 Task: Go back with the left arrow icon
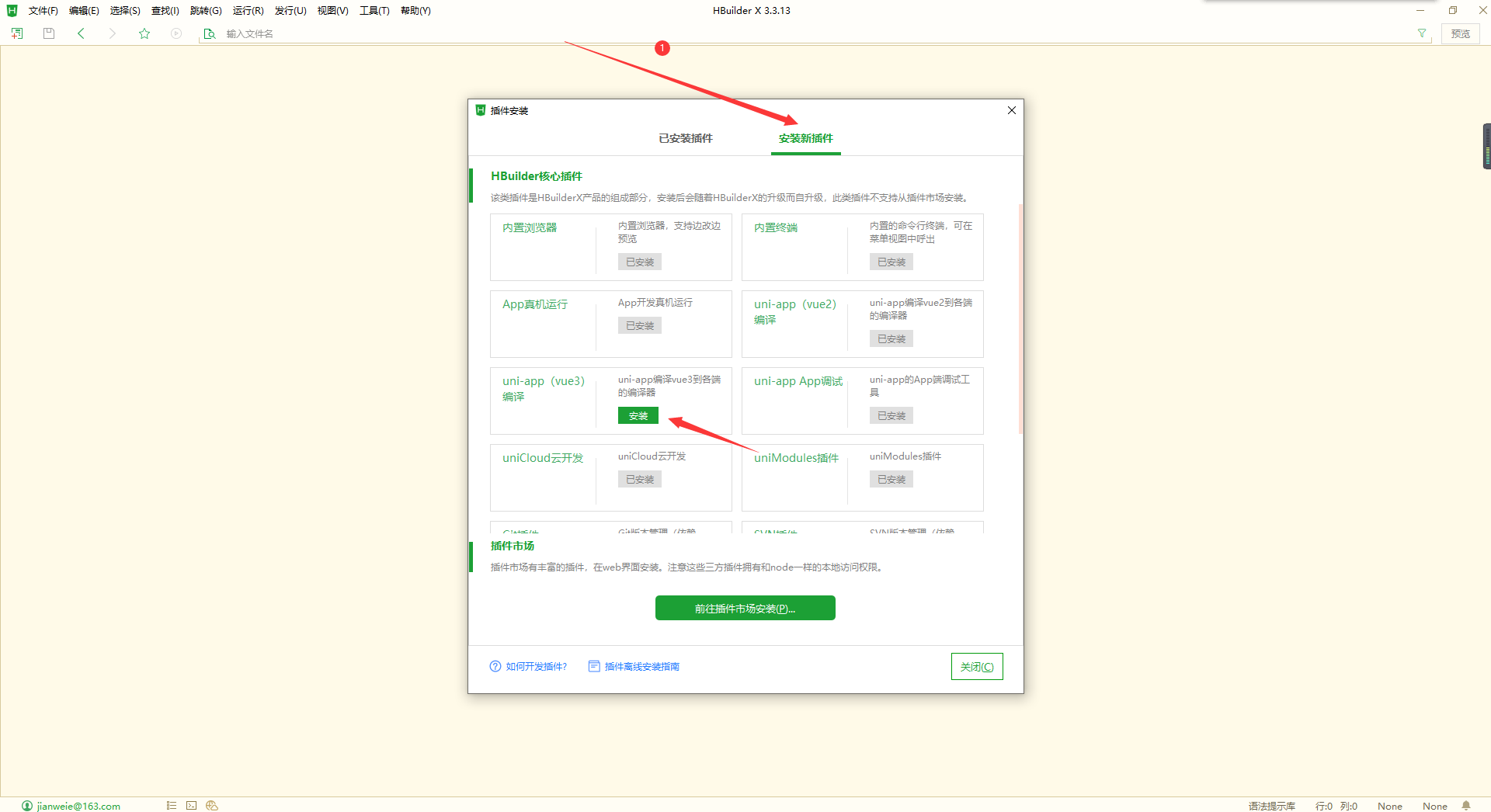click(x=81, y=33)
